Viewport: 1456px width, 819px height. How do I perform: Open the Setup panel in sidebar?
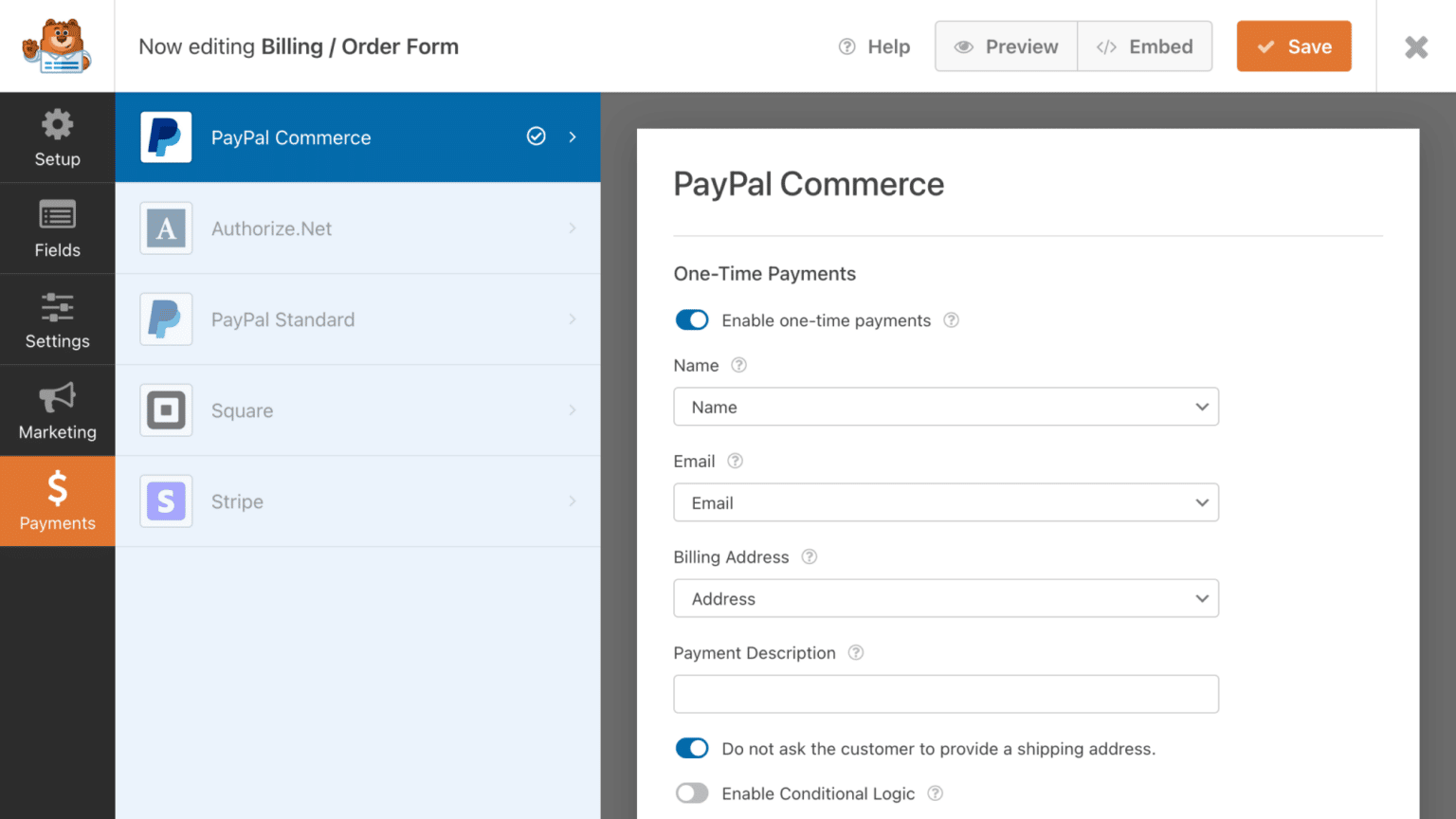57,136
